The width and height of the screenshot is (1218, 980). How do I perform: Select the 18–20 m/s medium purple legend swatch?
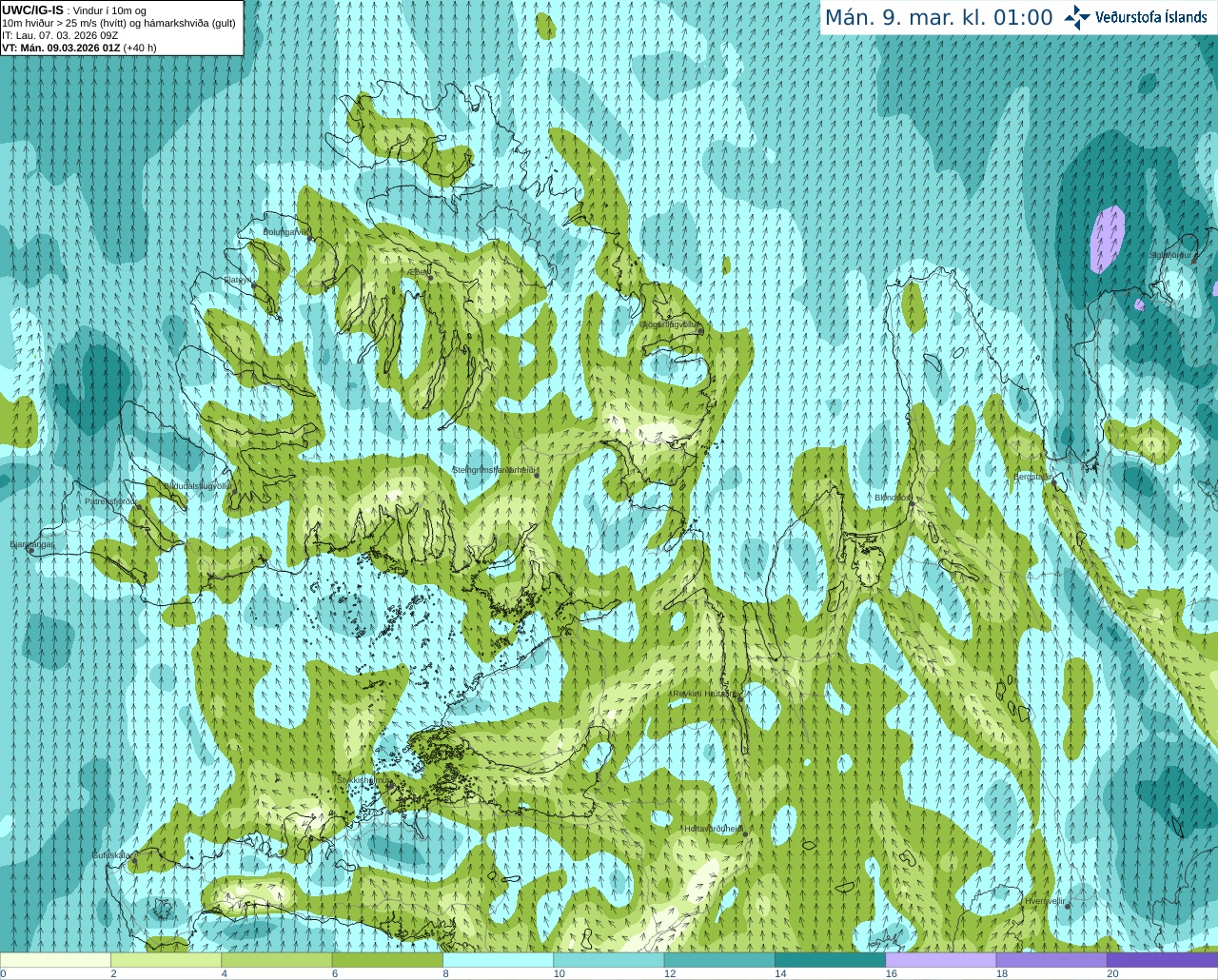pos(1051,960)
